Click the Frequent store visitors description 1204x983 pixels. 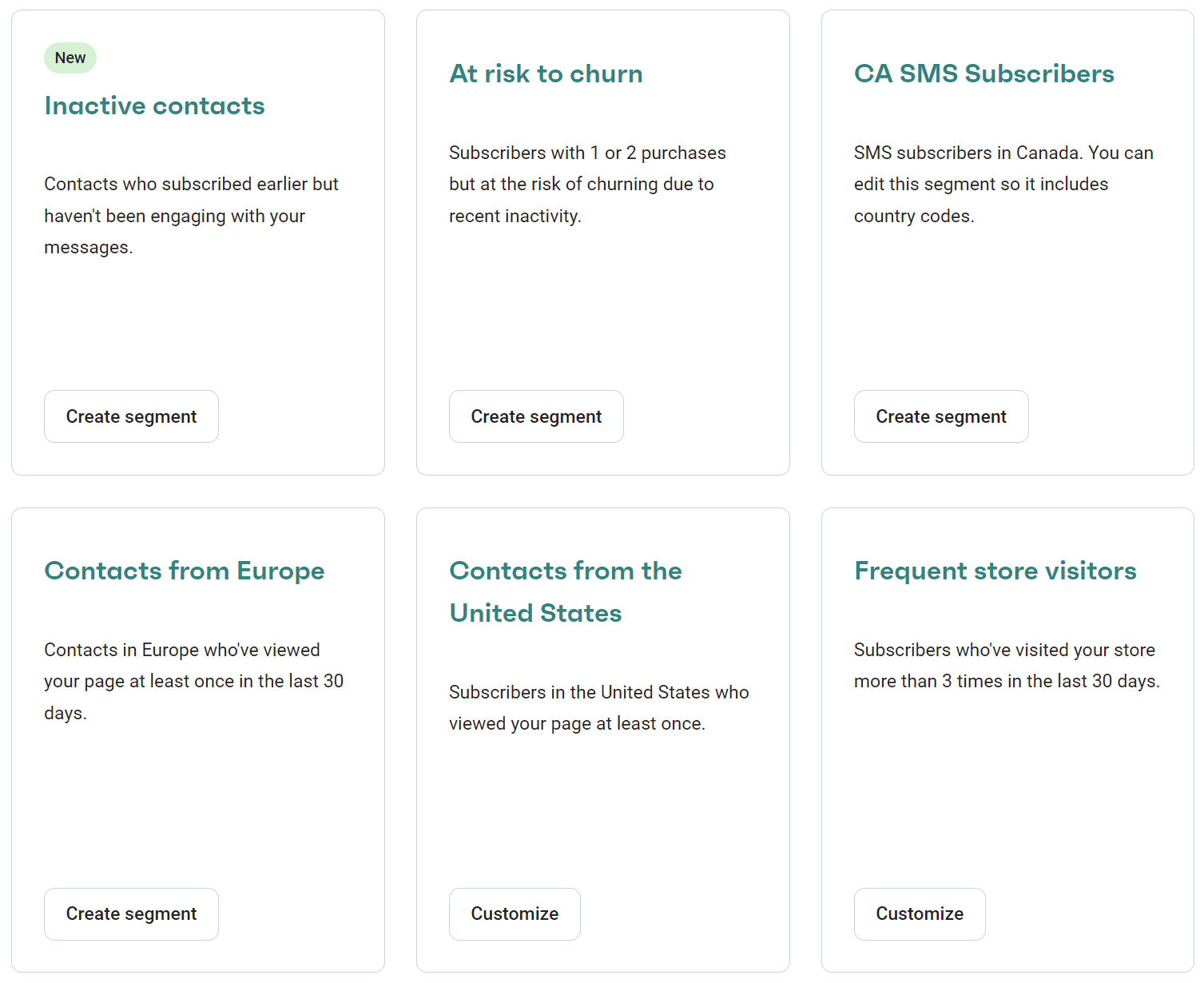[1007, 665]
